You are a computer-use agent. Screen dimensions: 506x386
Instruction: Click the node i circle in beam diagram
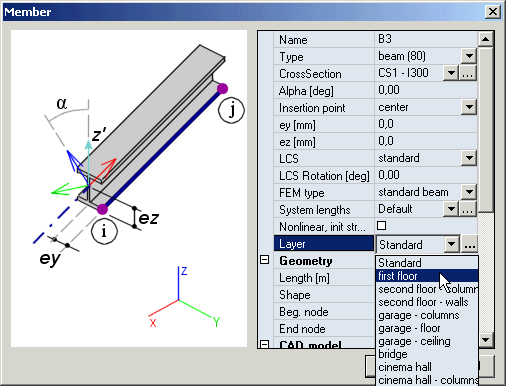coord(104,231)
